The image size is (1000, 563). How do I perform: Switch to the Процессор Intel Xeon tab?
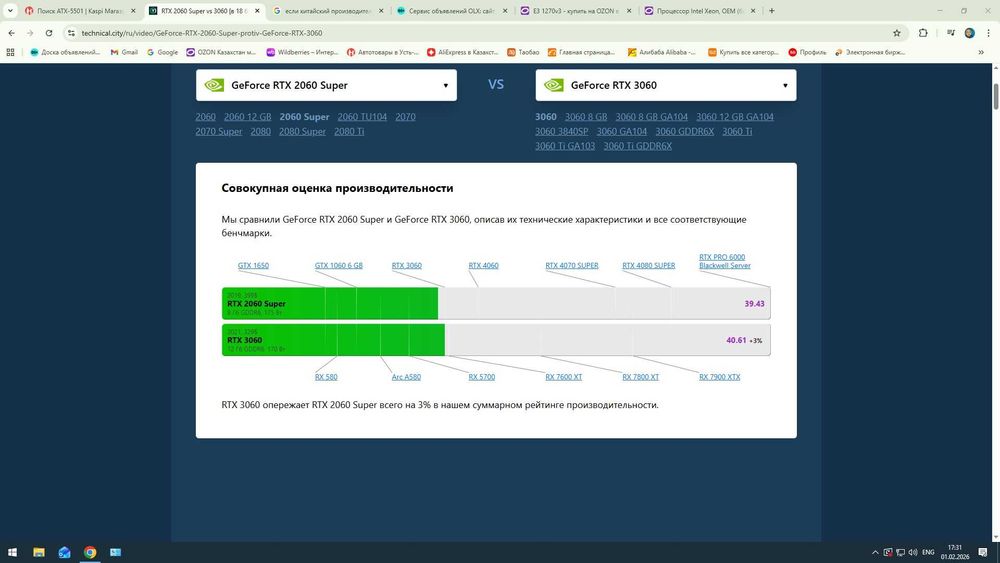[x=700, y=11]
